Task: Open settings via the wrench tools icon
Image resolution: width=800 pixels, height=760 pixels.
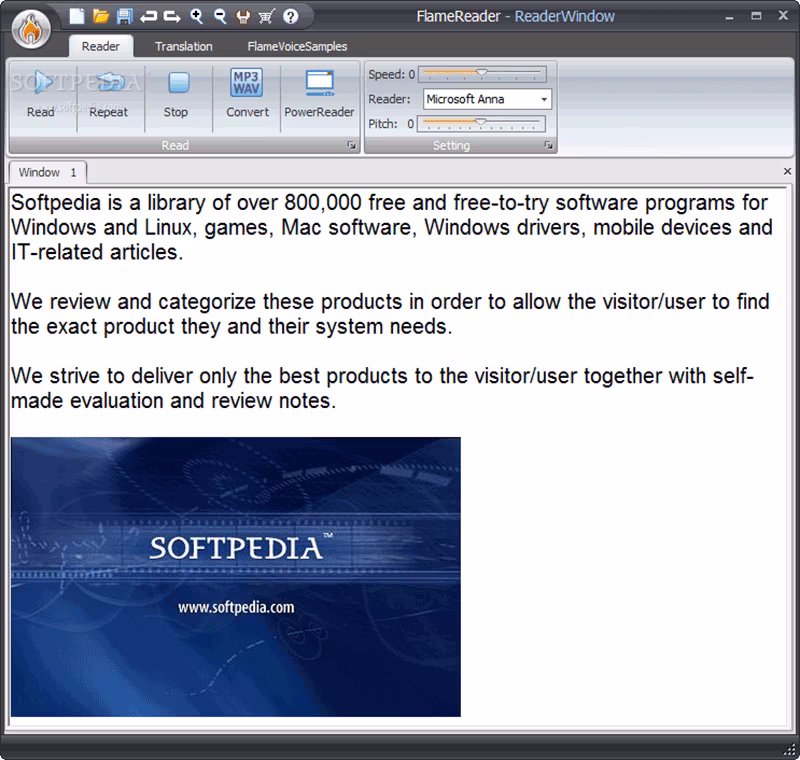Action: 243,17
